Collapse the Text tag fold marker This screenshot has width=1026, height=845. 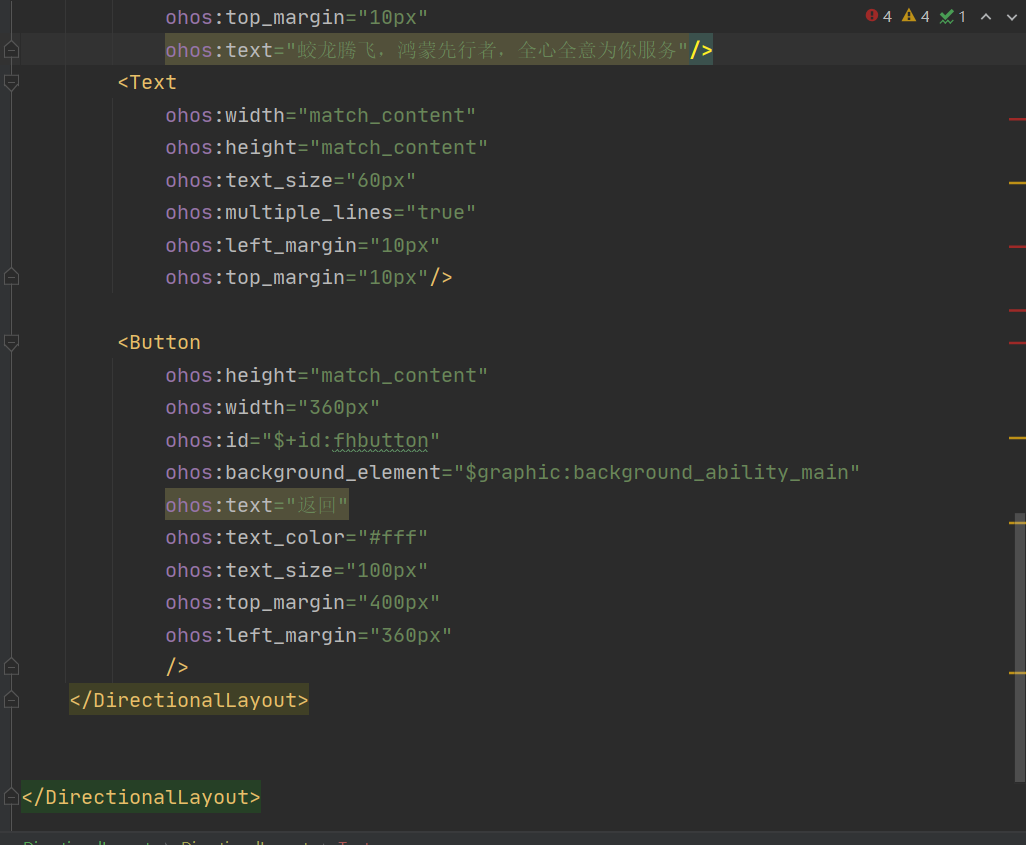[x=11, y=83]
